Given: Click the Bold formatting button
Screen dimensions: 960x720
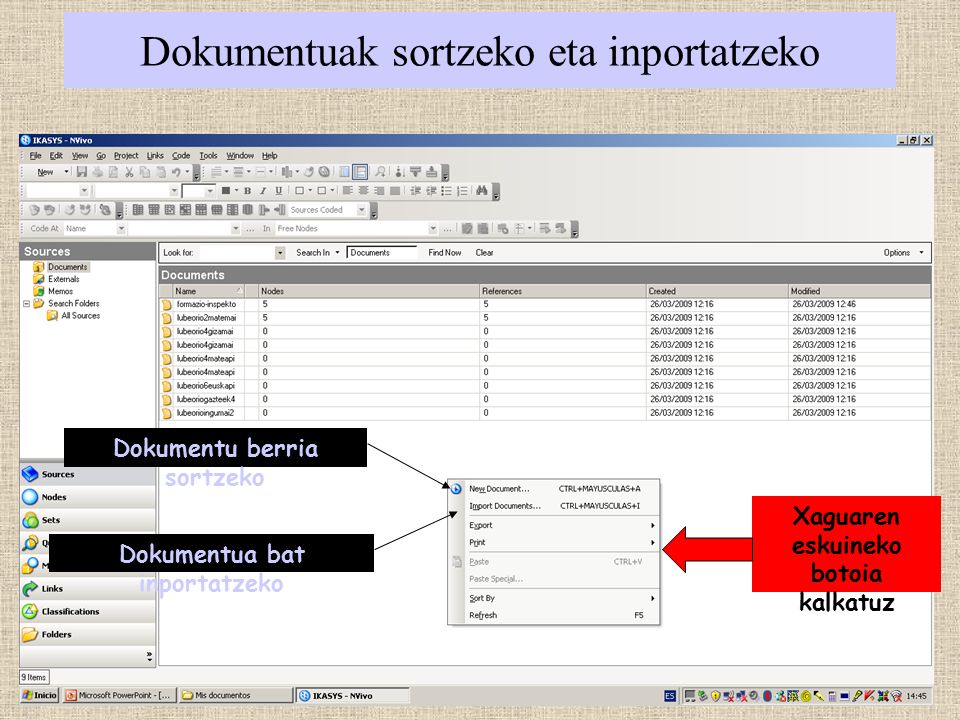Looking at the screenshot, I should (247, 191).
